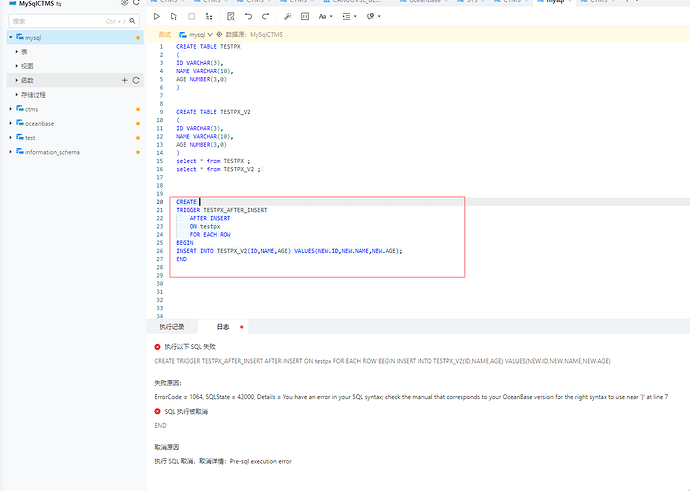This screenshot has width=690, height=491.
Task: Click the stop execution square icon
Action: [191, 16]
